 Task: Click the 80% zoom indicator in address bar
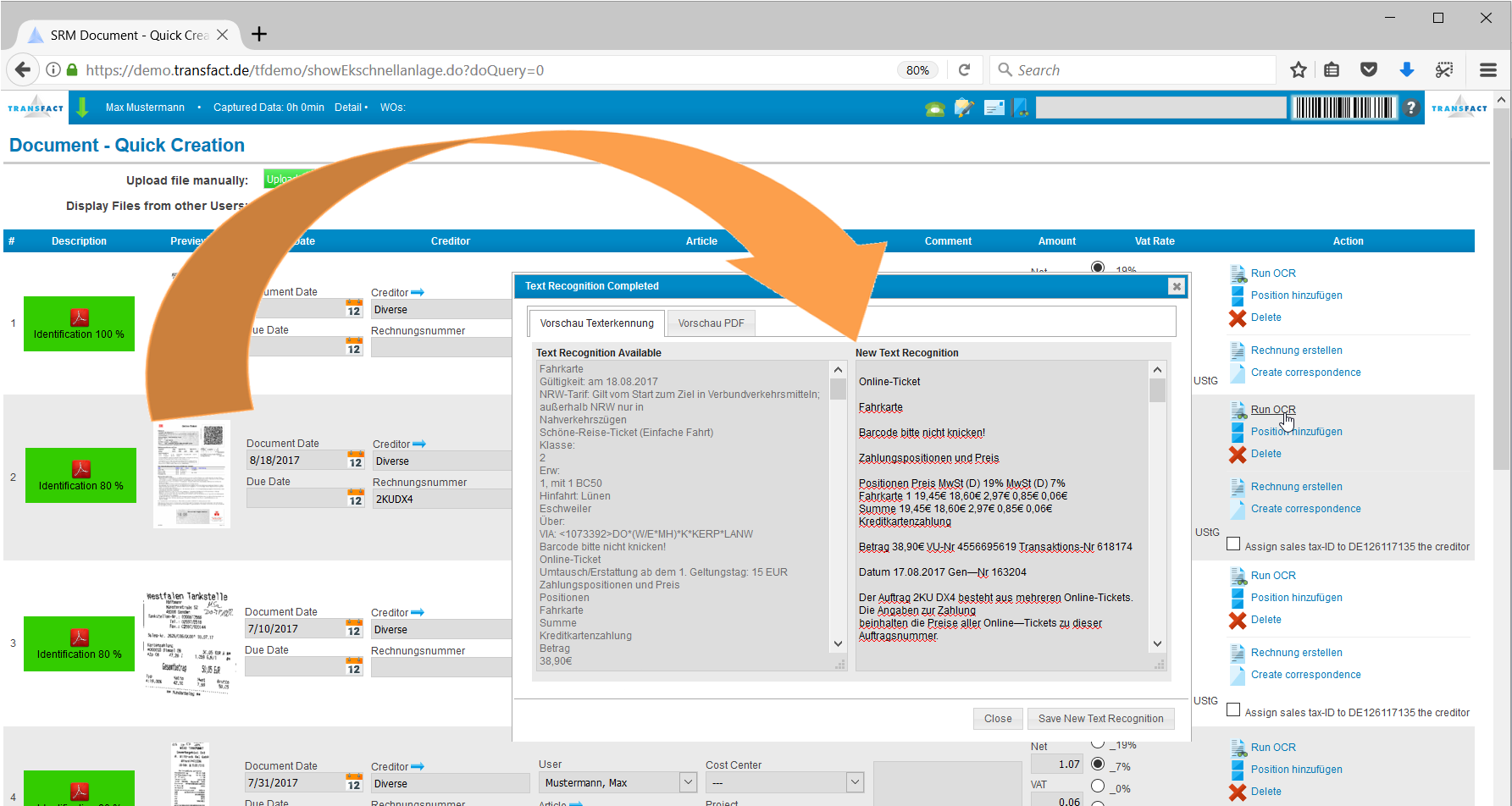(x=917, y=70)
